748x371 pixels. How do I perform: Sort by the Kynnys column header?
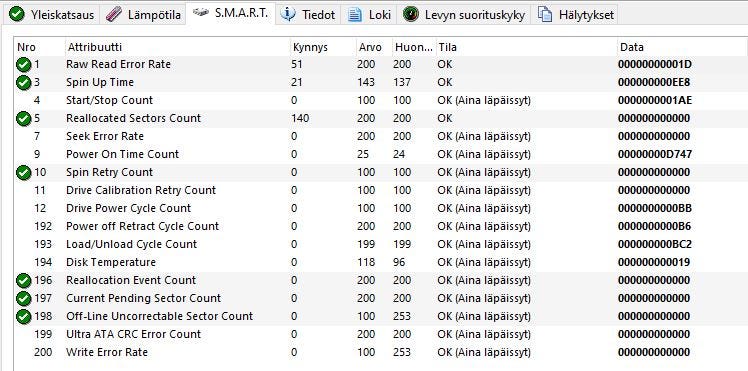pos(322,47)
